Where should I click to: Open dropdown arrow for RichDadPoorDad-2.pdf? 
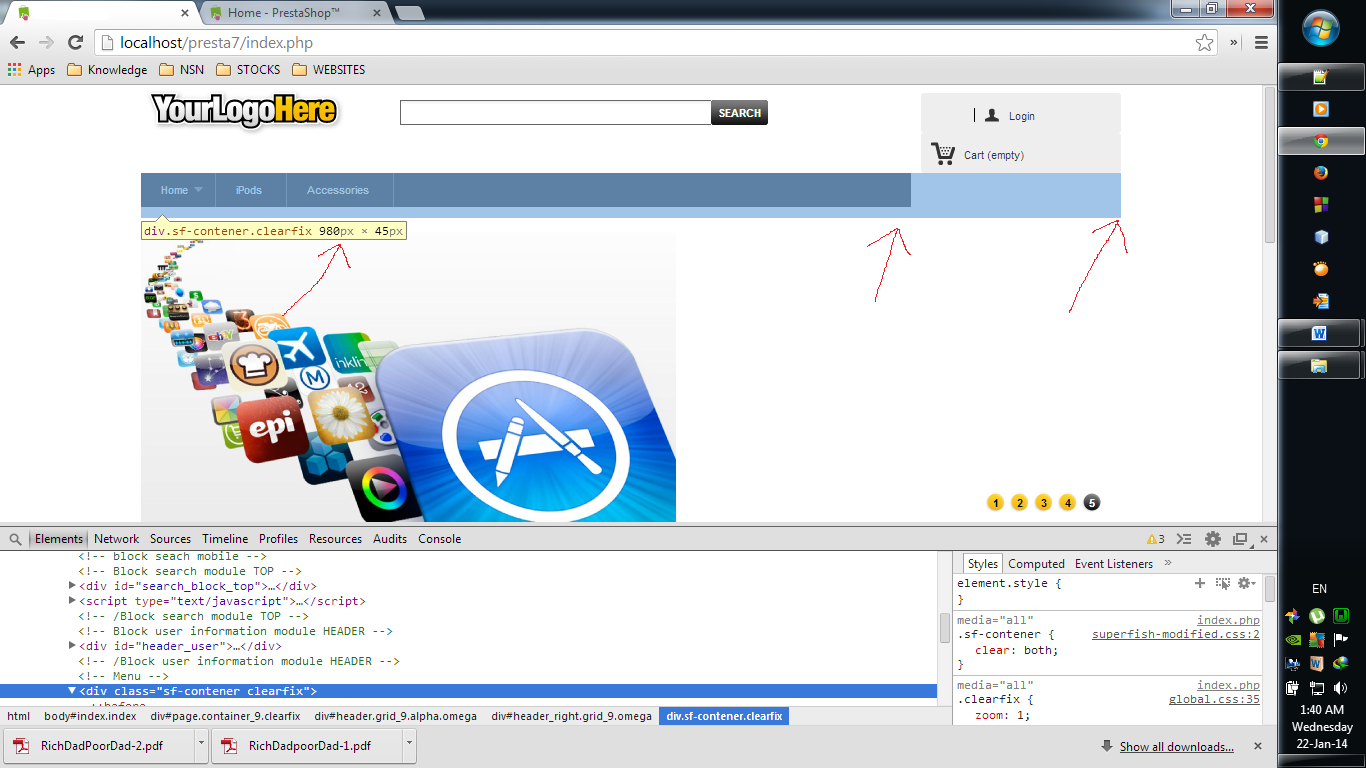202,746
